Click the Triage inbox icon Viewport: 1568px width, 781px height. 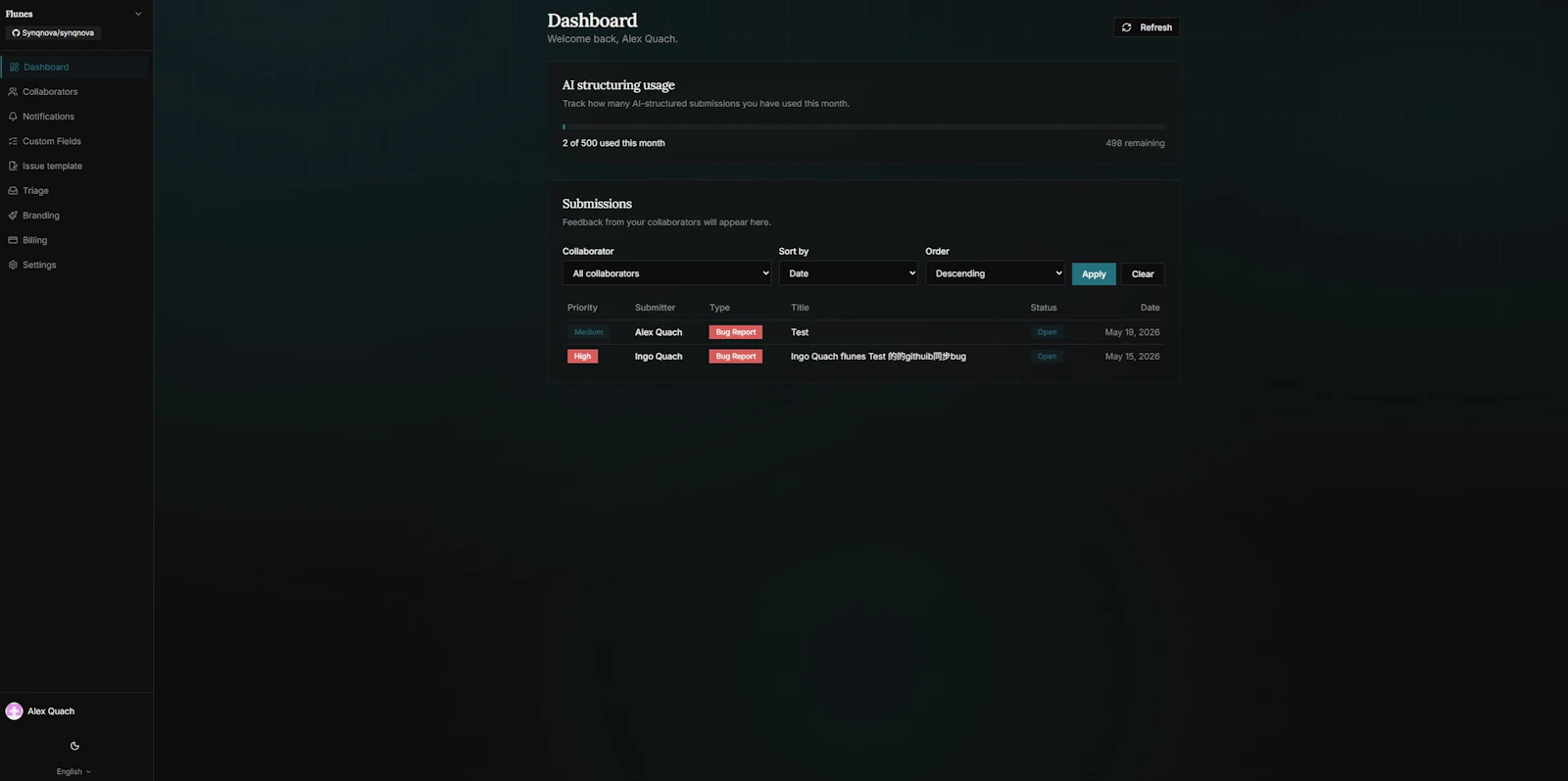[x=13, y=191]
